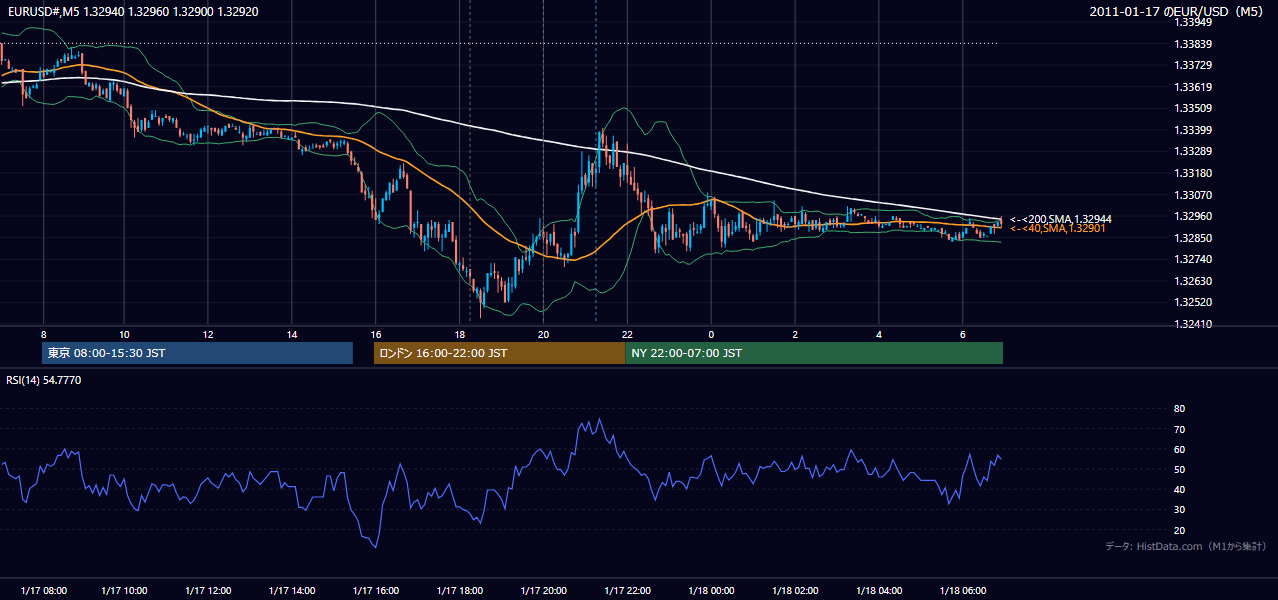Click RSI axis level 80
1278x600 pixels.
1179,409
